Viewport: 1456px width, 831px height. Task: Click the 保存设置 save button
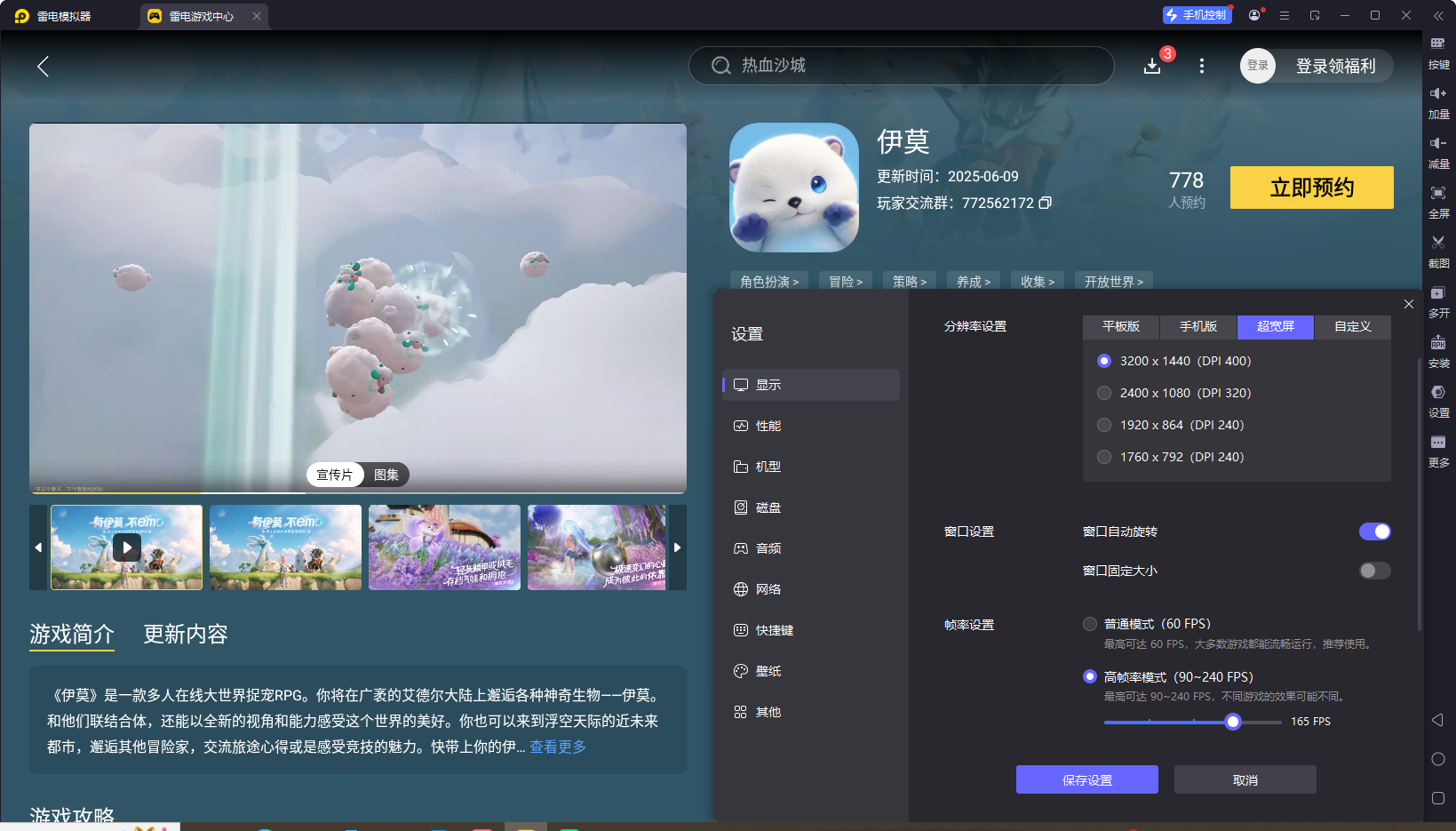1086,779
